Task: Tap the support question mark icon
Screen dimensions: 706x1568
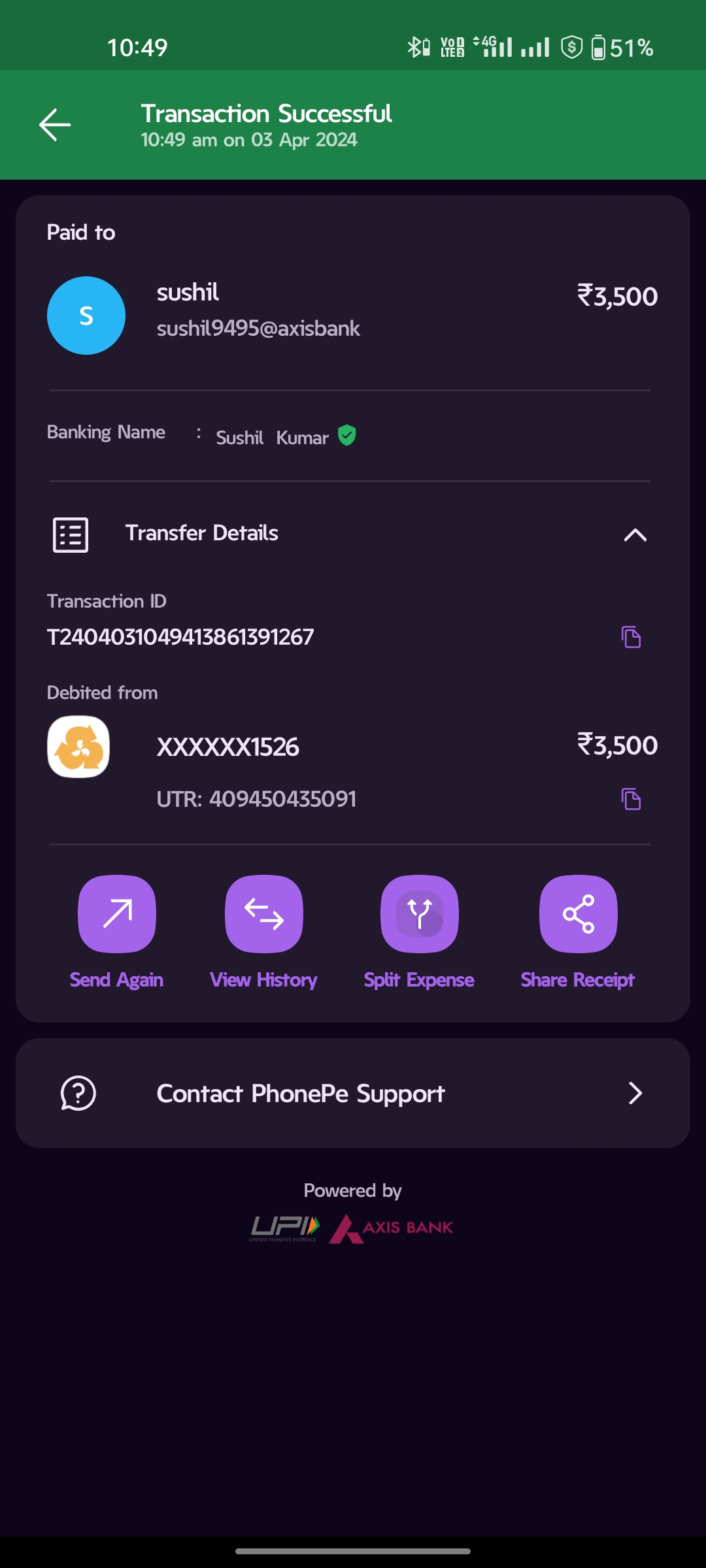Action: [x=78, y=1093]
